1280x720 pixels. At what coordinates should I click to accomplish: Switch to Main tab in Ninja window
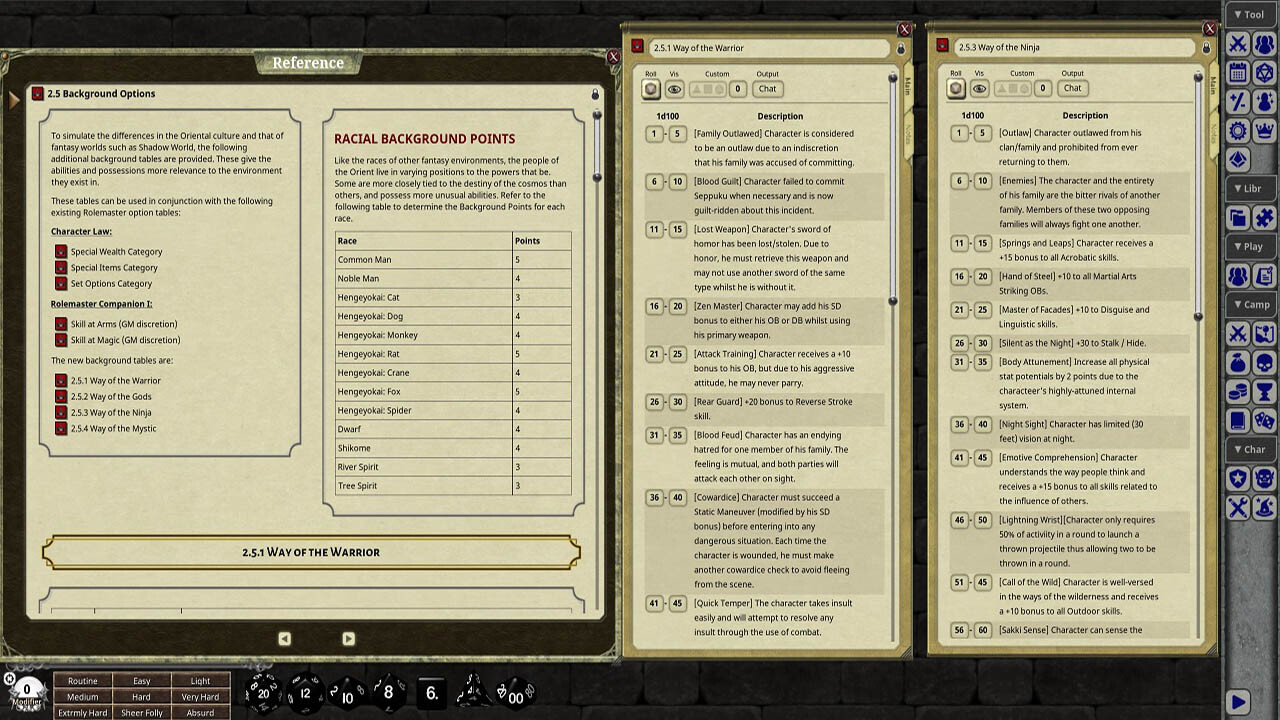(x=1213, y=86)
